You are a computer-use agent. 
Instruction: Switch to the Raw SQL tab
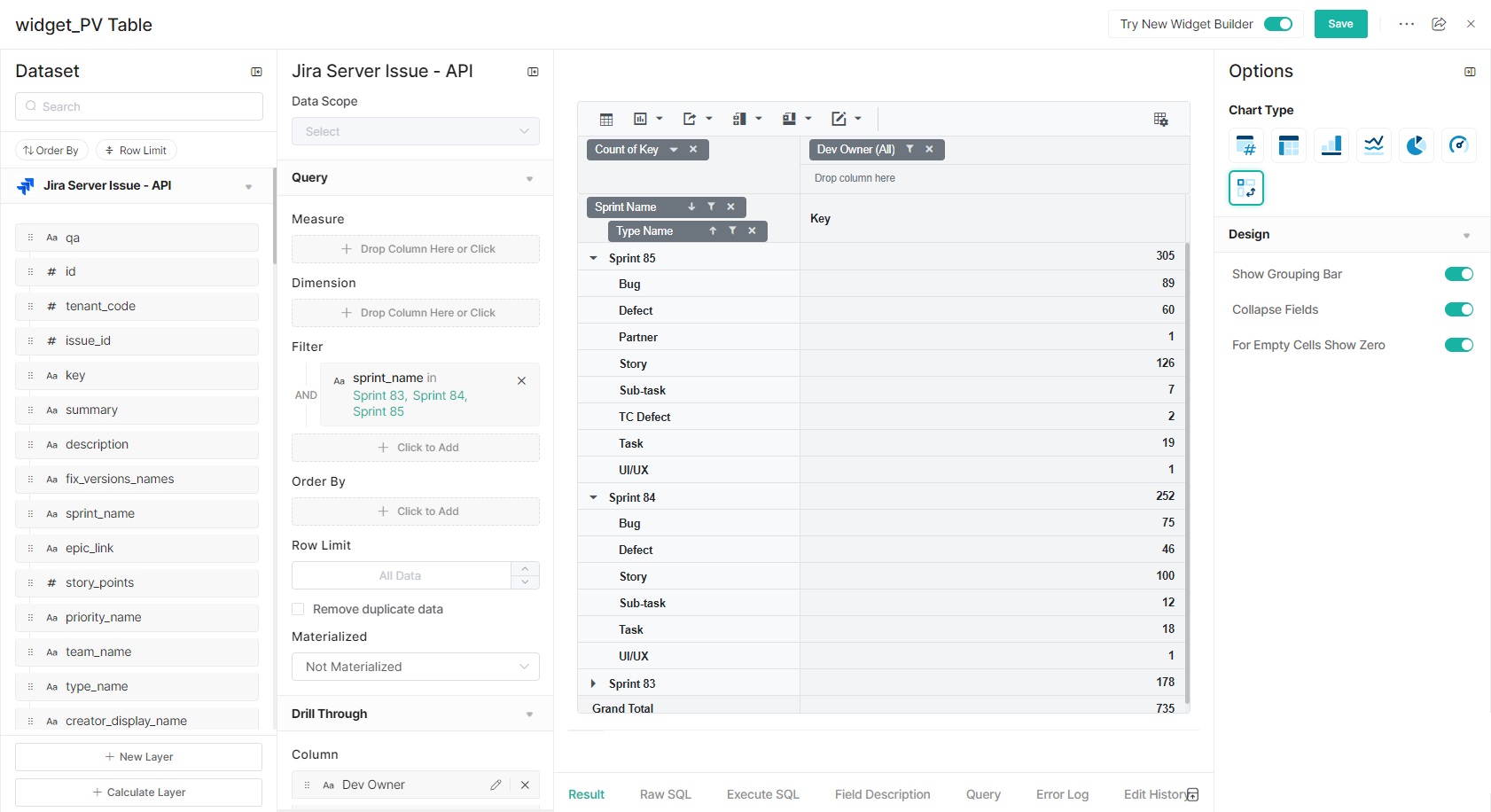(x=665, y=794)
